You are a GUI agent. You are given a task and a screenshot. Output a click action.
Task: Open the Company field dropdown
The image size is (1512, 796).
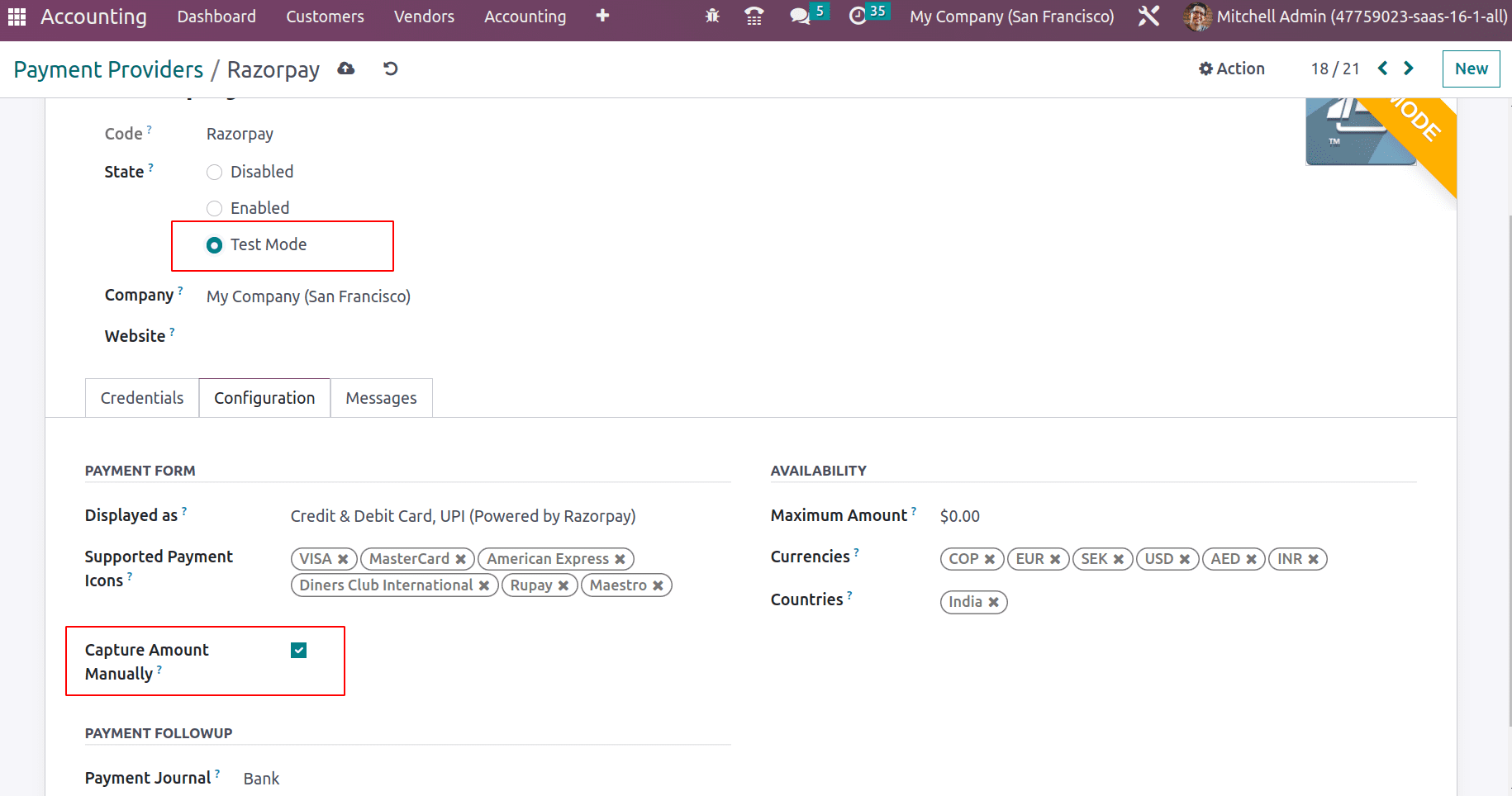[x=308, y=296]
